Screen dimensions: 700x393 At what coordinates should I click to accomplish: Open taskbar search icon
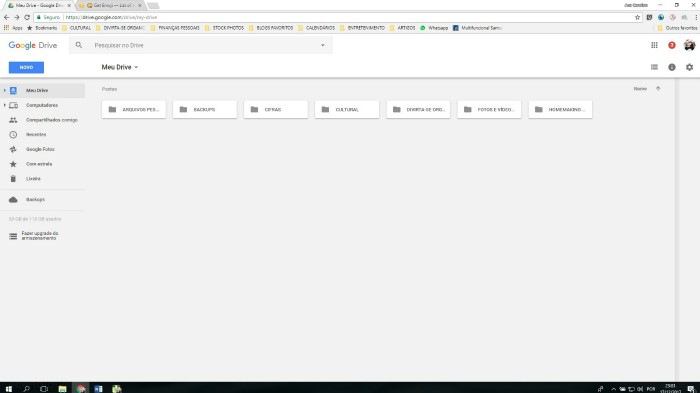click(26, 389)
